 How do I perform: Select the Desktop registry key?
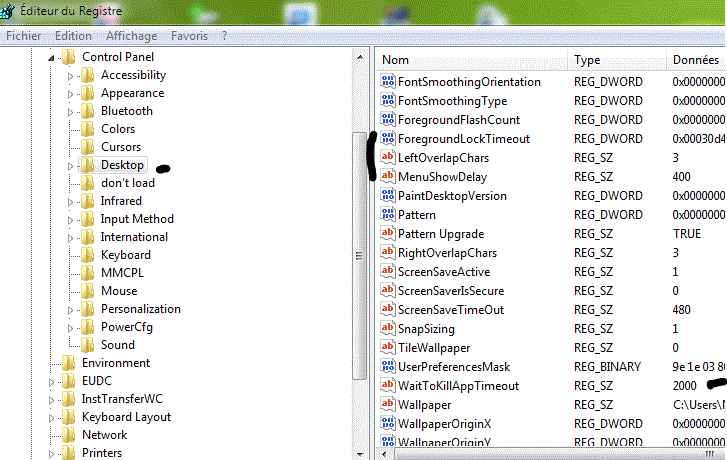click(122, 165)
